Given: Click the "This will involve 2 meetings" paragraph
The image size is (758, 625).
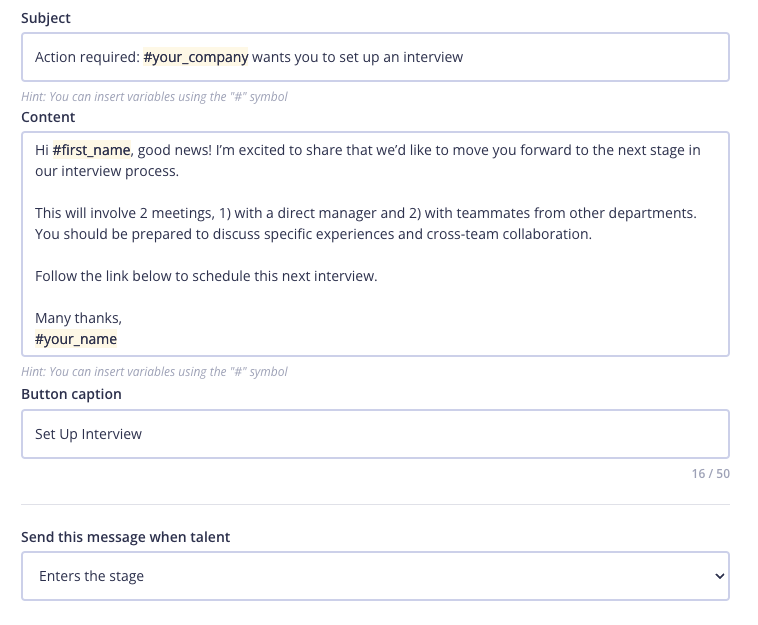Looking at the screenshot, I should pyautogui.click(x=365, y=213).
